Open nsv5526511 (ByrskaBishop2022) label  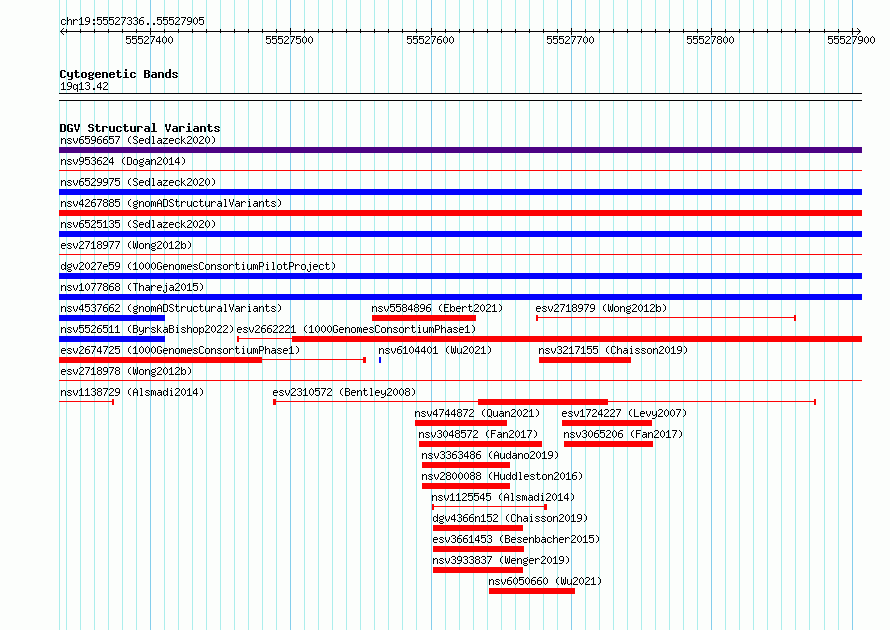[147, 329]
